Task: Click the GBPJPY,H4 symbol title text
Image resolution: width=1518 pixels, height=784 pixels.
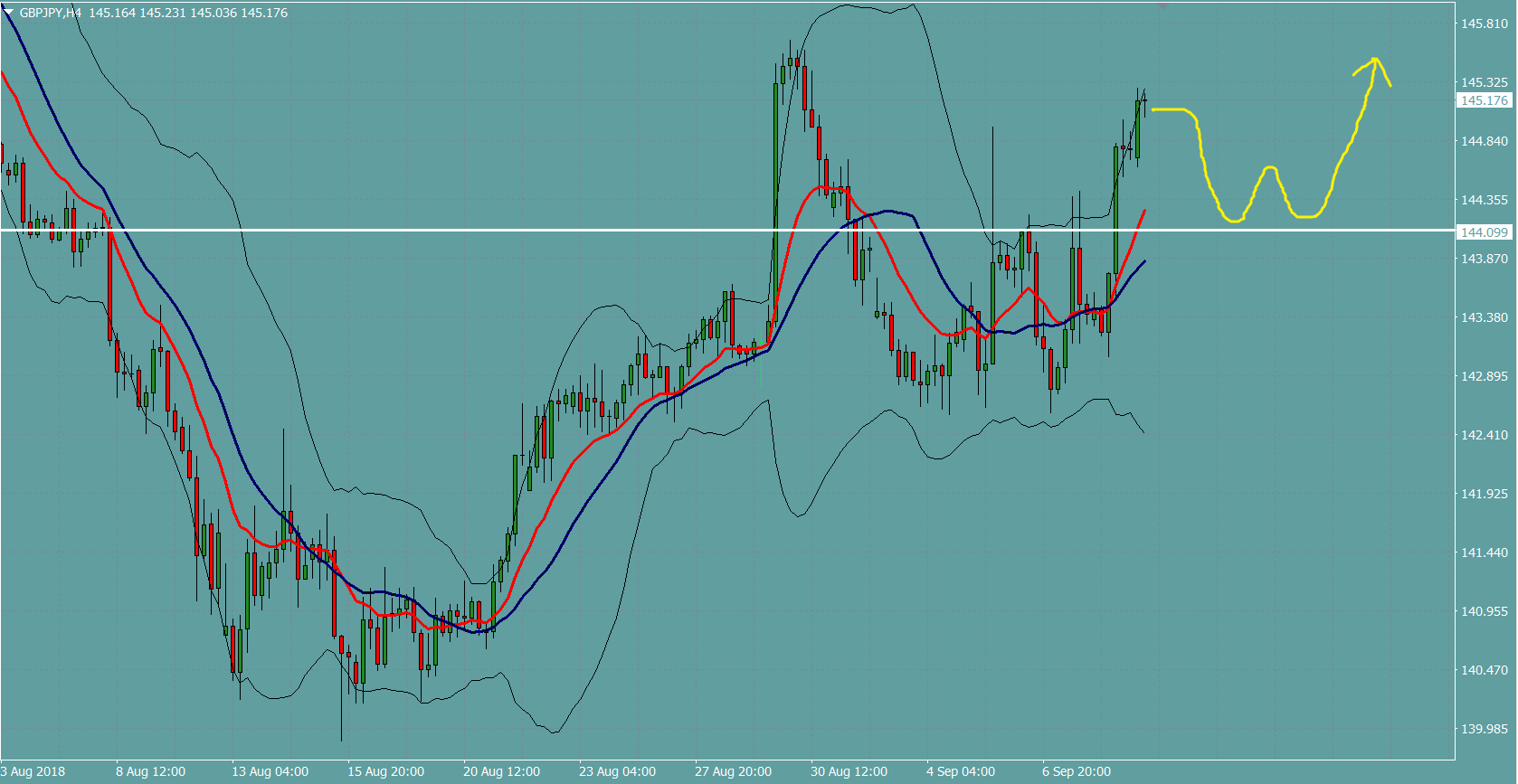Action: [x=51, y=13]
